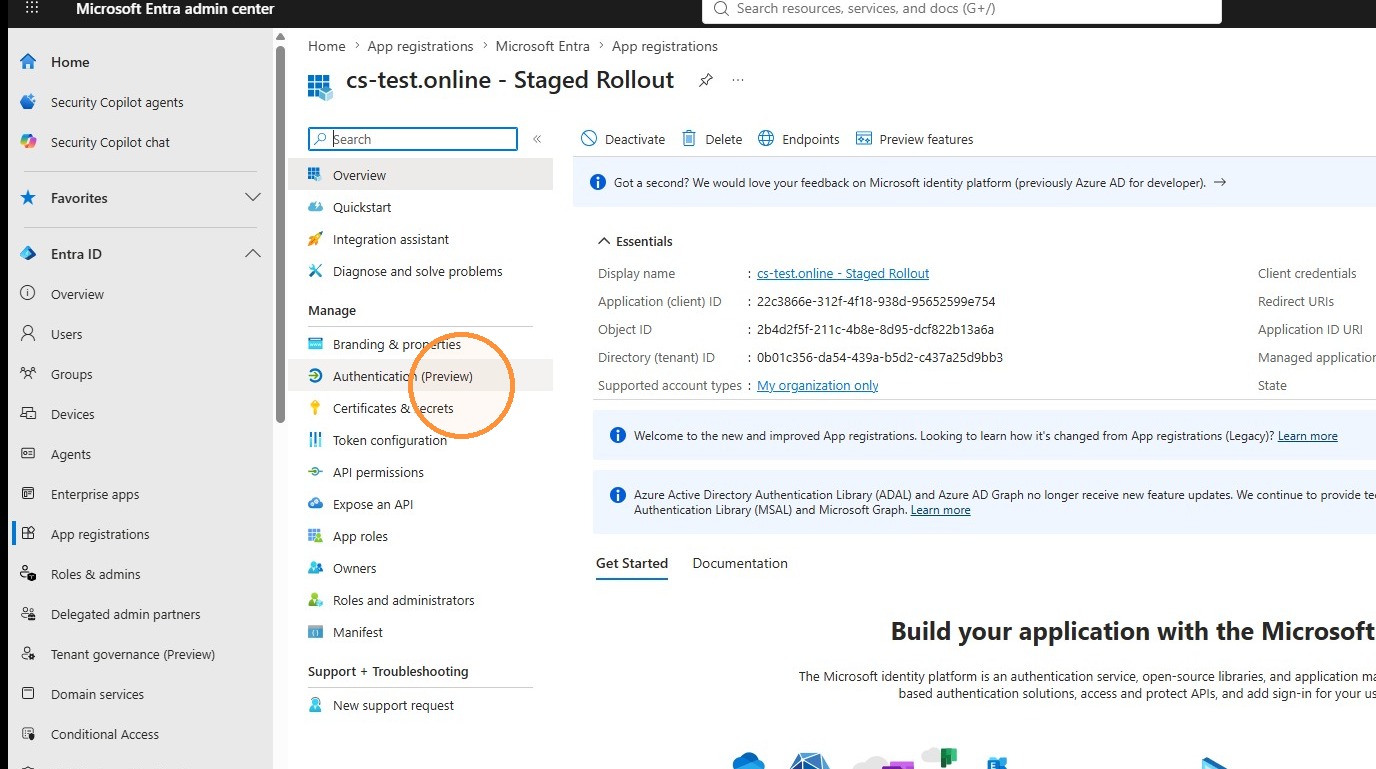1376x769 pixels.
Task: Click the Object ID value
Action: [875, 329]
